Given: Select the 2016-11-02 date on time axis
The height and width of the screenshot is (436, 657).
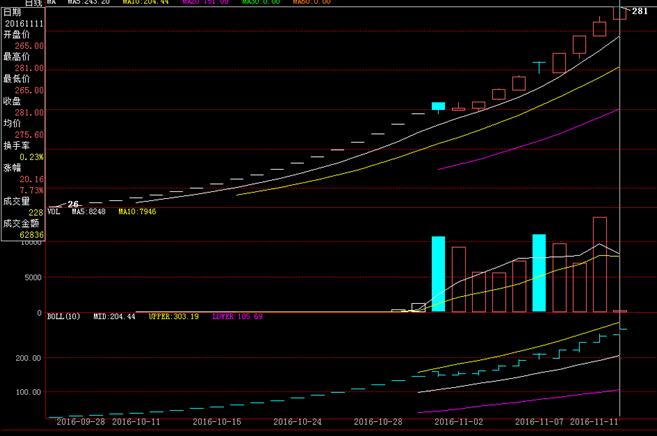Looking at the screenshot, I should click(x=461, y=423).
